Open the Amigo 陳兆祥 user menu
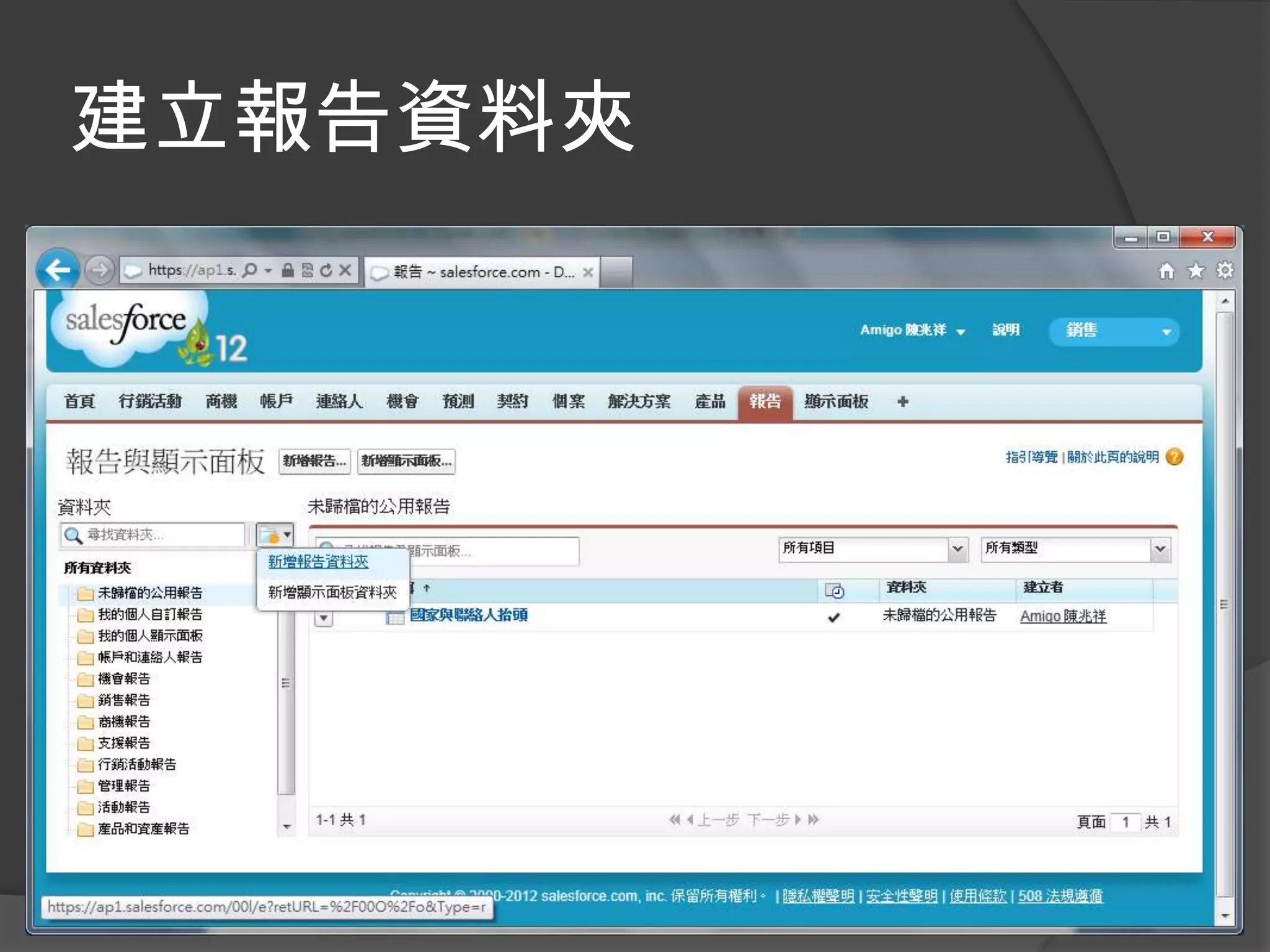The height and width of the screenshot is (952, 1270). pos(912,330)
